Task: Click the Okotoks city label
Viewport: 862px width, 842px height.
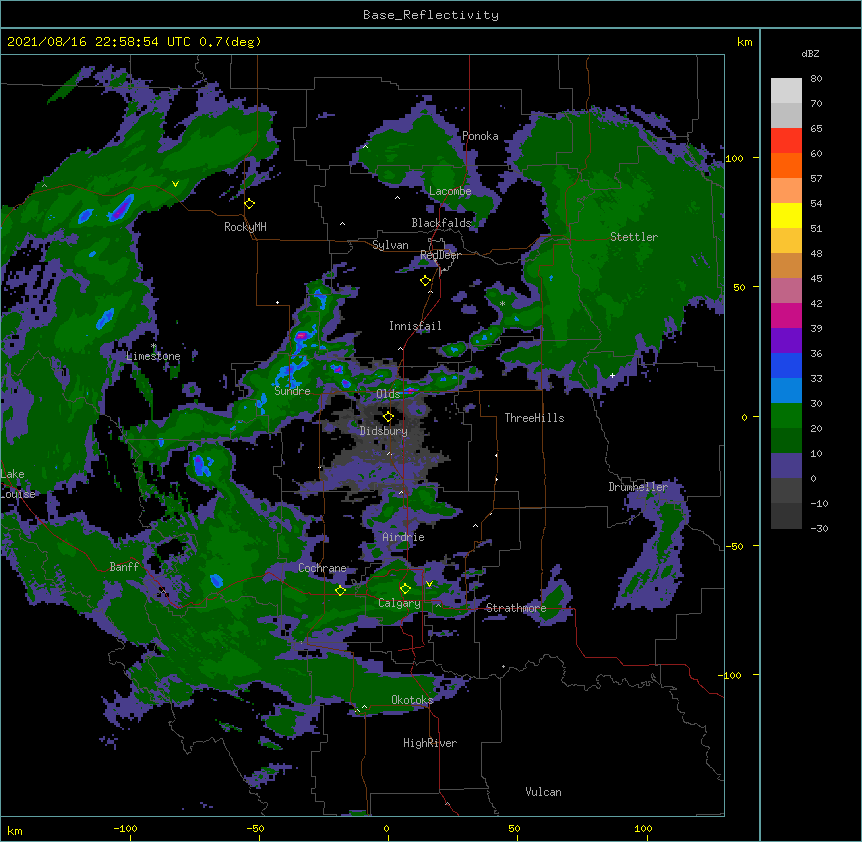Action: pos(412,700)
